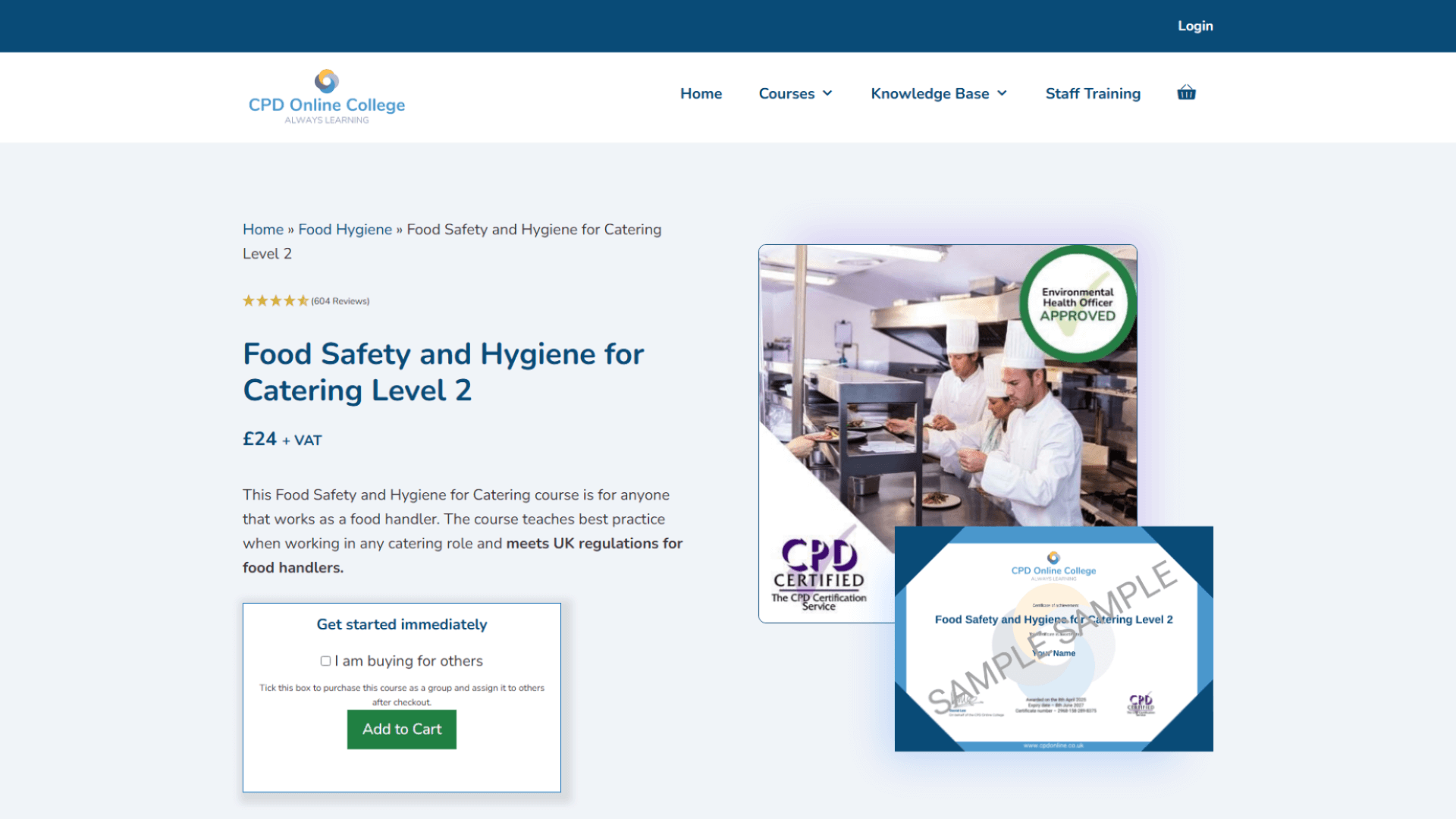The height and width of the screenshot is (819, 1456).
Task: Tick the 'I am buying for others' checkbox
Action: (325, 661)
